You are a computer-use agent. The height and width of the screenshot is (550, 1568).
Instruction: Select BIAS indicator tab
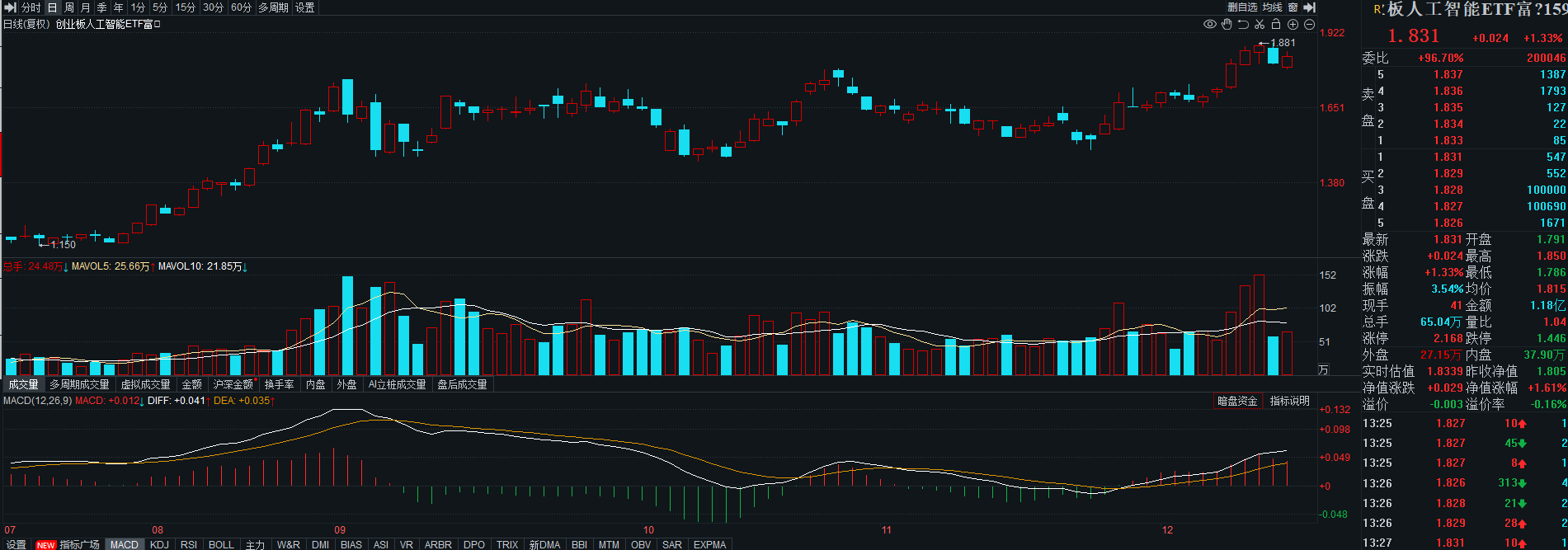coord(351,545)
